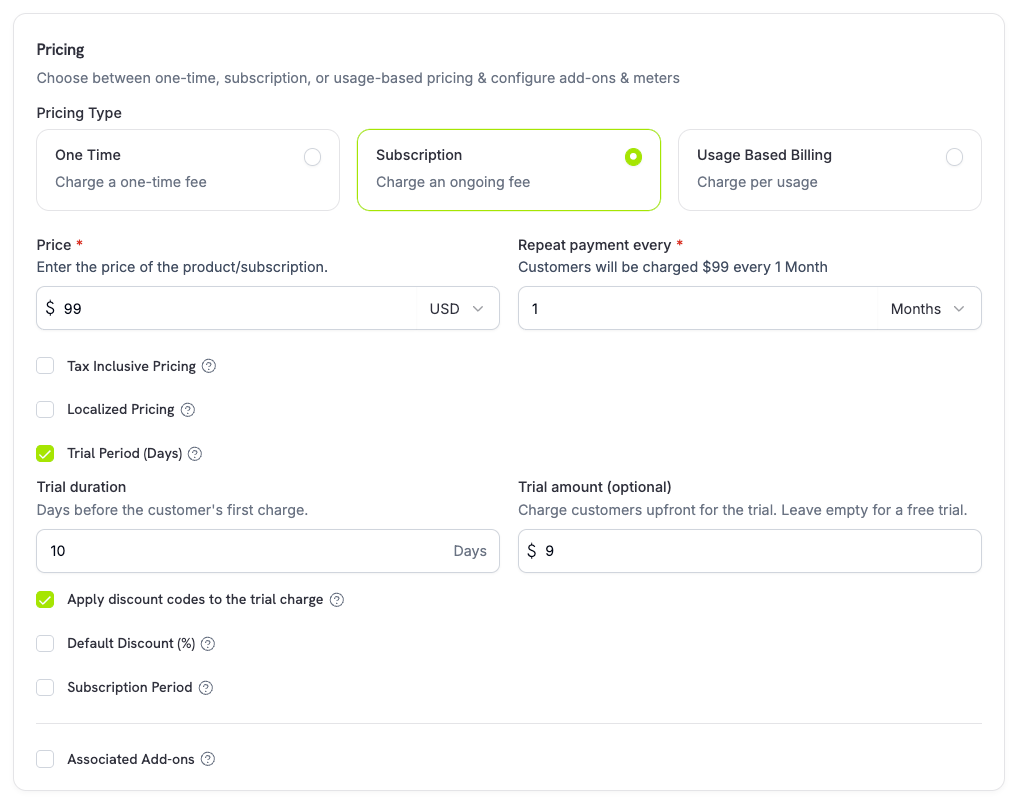Image resolution: width=1014 pixels, height=809 pixels.
Task: Uncheck Apply discount codes to trial charge
Action: click(x=45, y=600)
